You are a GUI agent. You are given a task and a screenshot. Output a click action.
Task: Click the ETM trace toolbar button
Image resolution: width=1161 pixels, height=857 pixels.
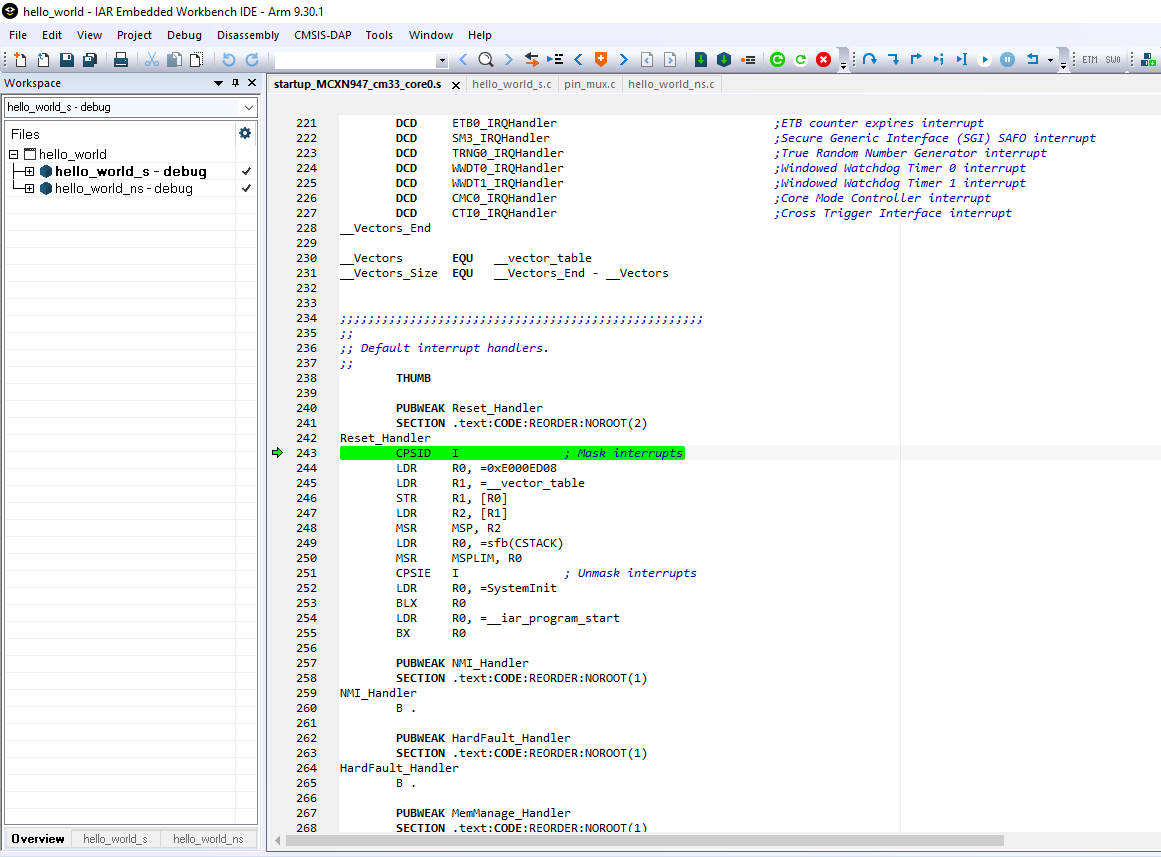pyautogui.click(x=1090, y=60)
